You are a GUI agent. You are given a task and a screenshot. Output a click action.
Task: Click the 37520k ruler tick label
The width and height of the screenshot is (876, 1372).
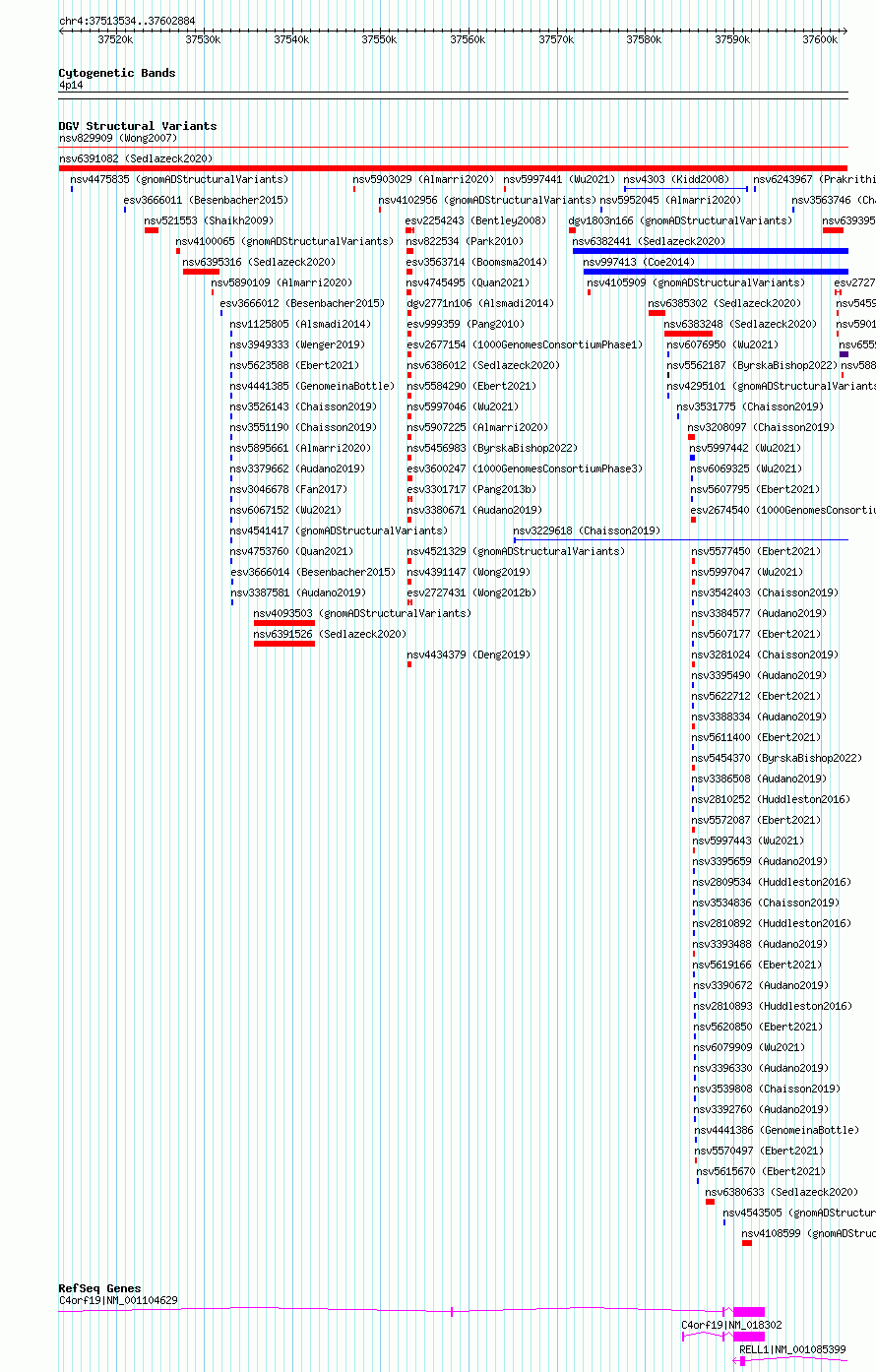click(115, 39)
